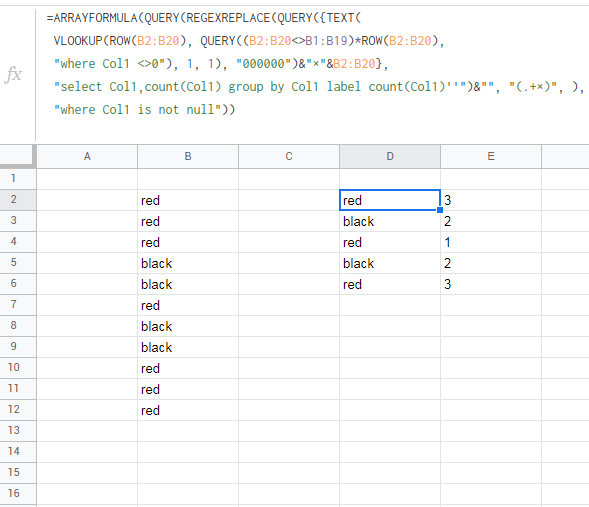Click cell D6 containing red
589x507 pixels.
pos(390,284)
